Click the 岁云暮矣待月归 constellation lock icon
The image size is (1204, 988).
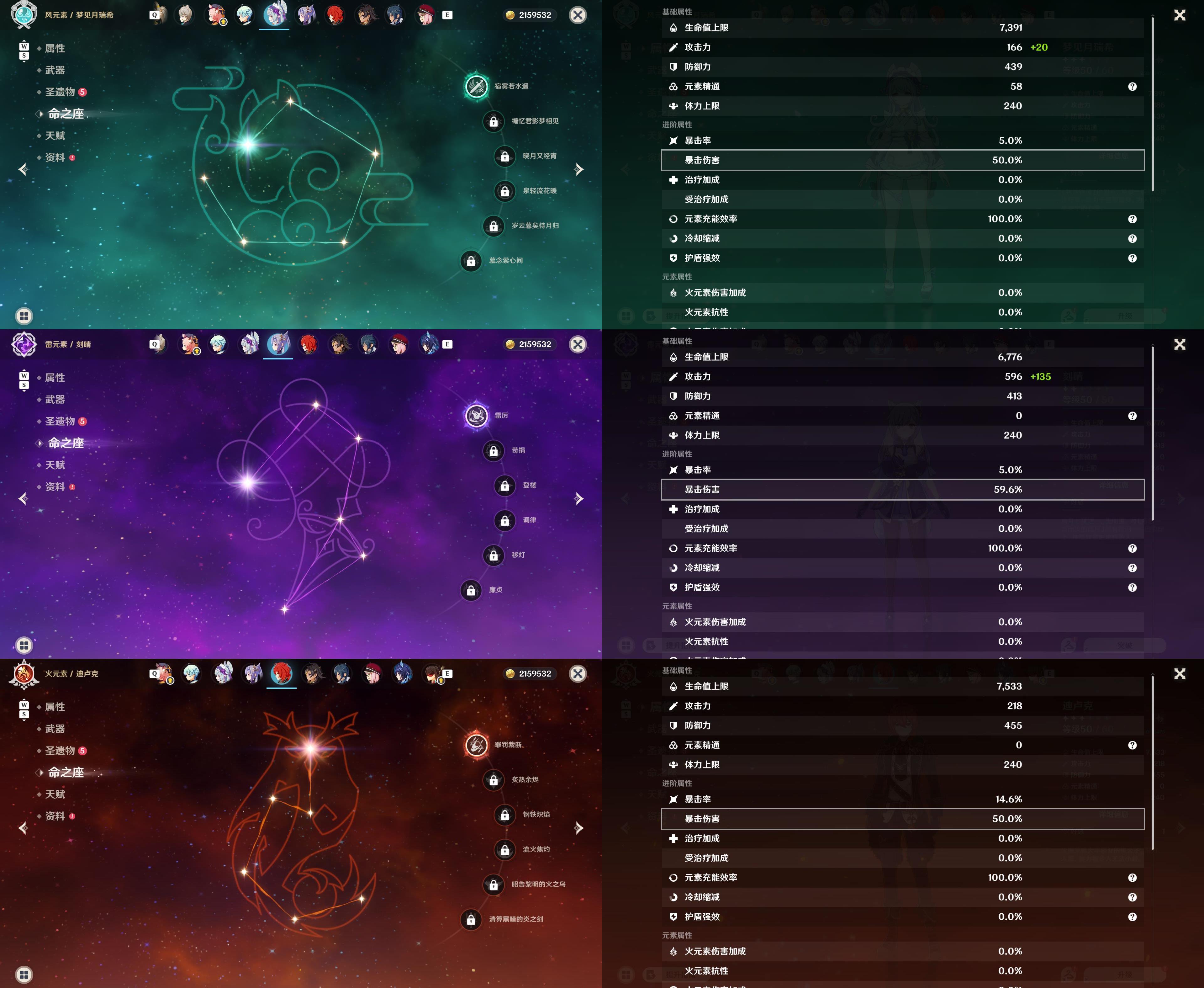tap(493, 226)
